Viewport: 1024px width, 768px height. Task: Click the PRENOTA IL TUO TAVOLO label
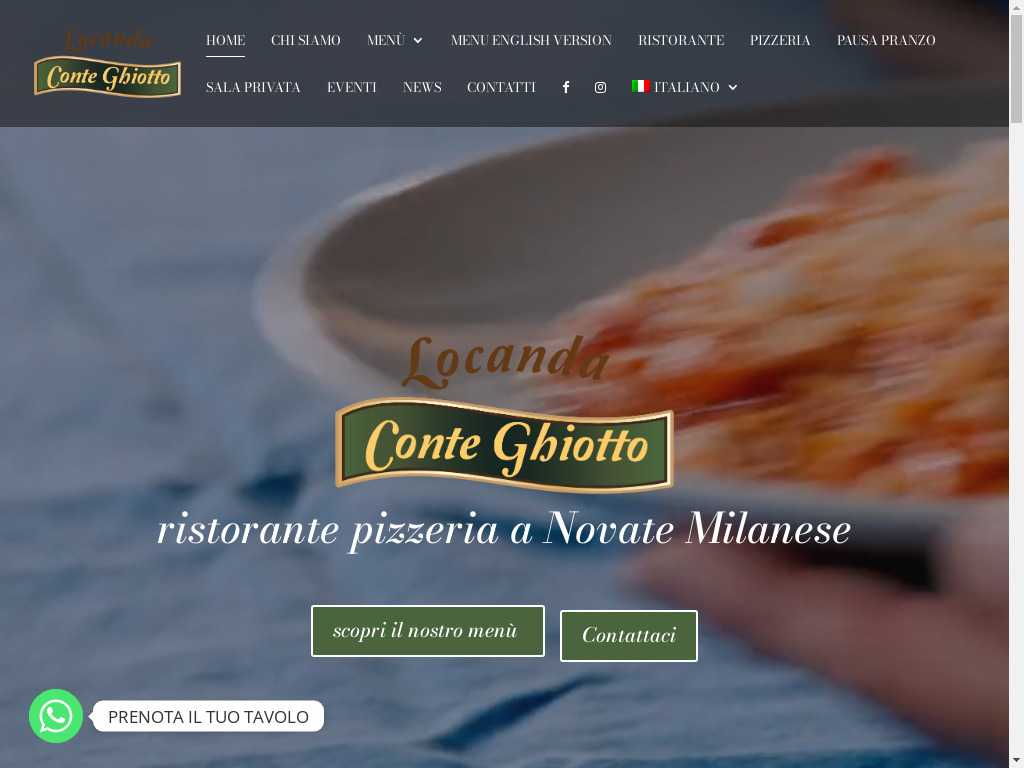(208, 716)
